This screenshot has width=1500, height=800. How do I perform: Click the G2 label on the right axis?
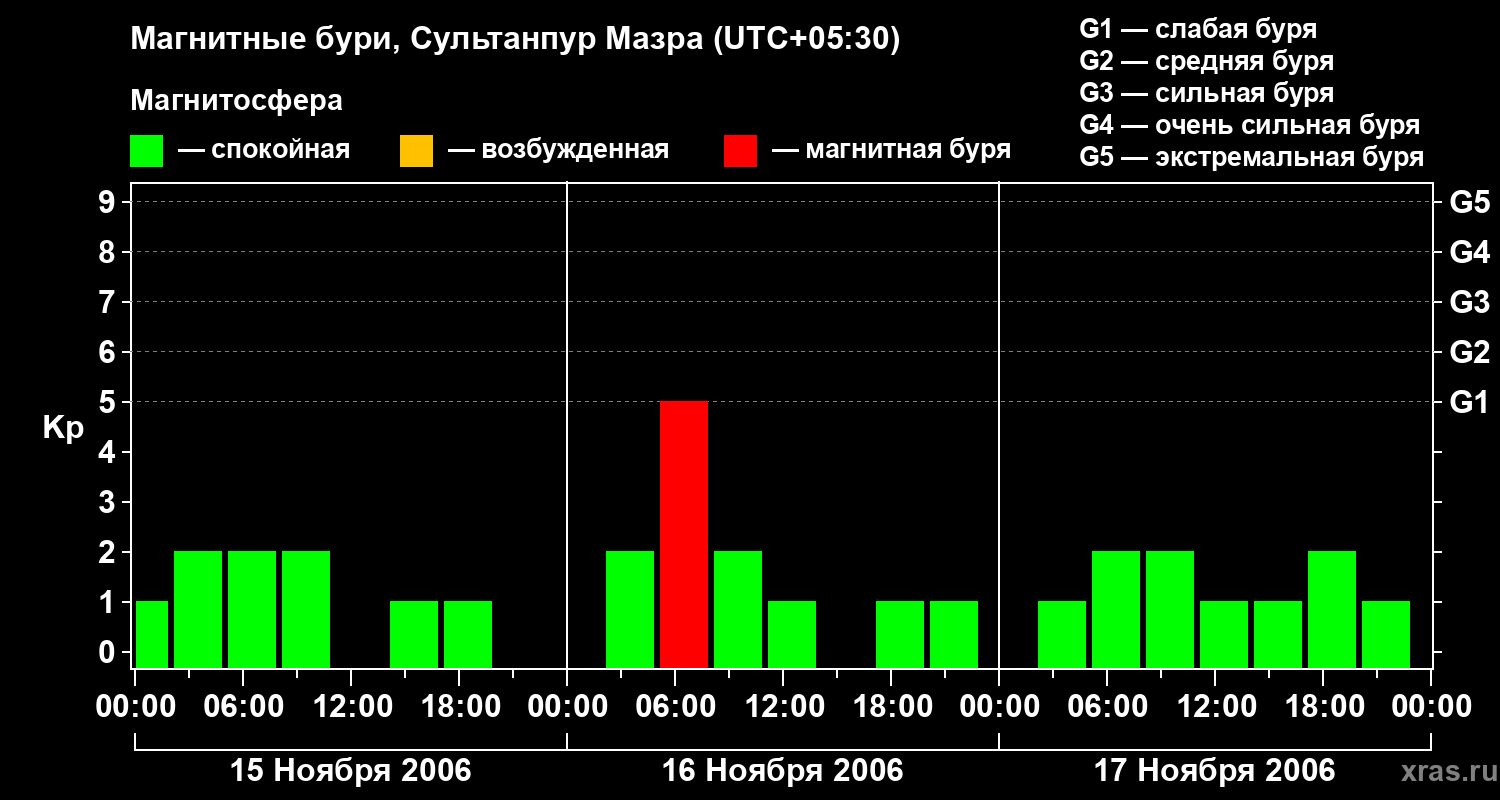1470,352
